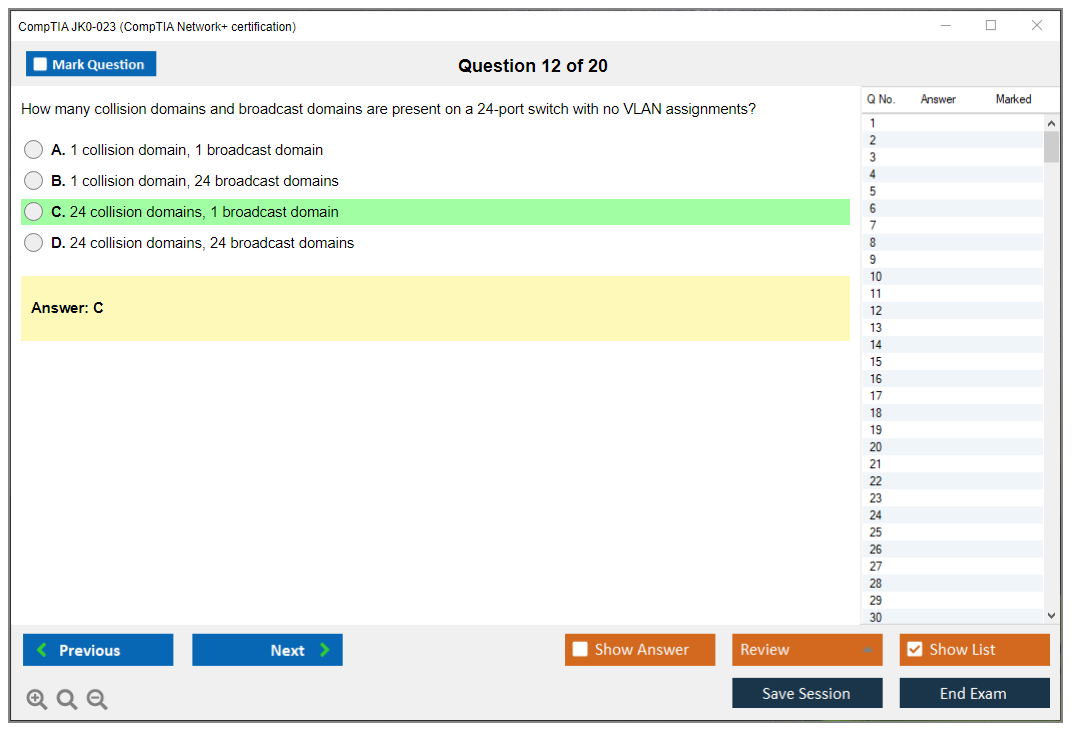Click the Save Session button

click(806, 693)
